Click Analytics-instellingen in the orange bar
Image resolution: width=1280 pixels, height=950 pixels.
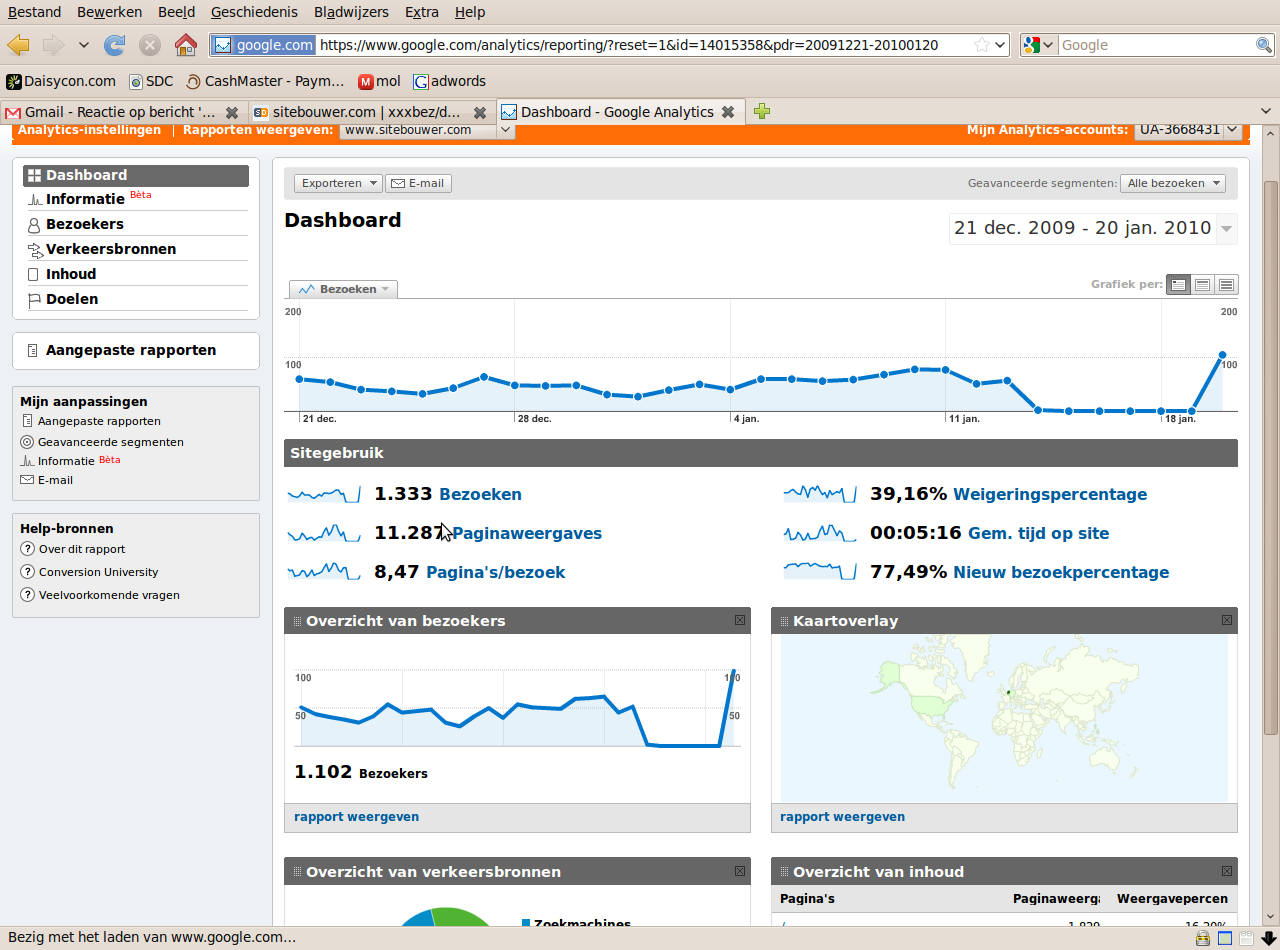(89, 130)
